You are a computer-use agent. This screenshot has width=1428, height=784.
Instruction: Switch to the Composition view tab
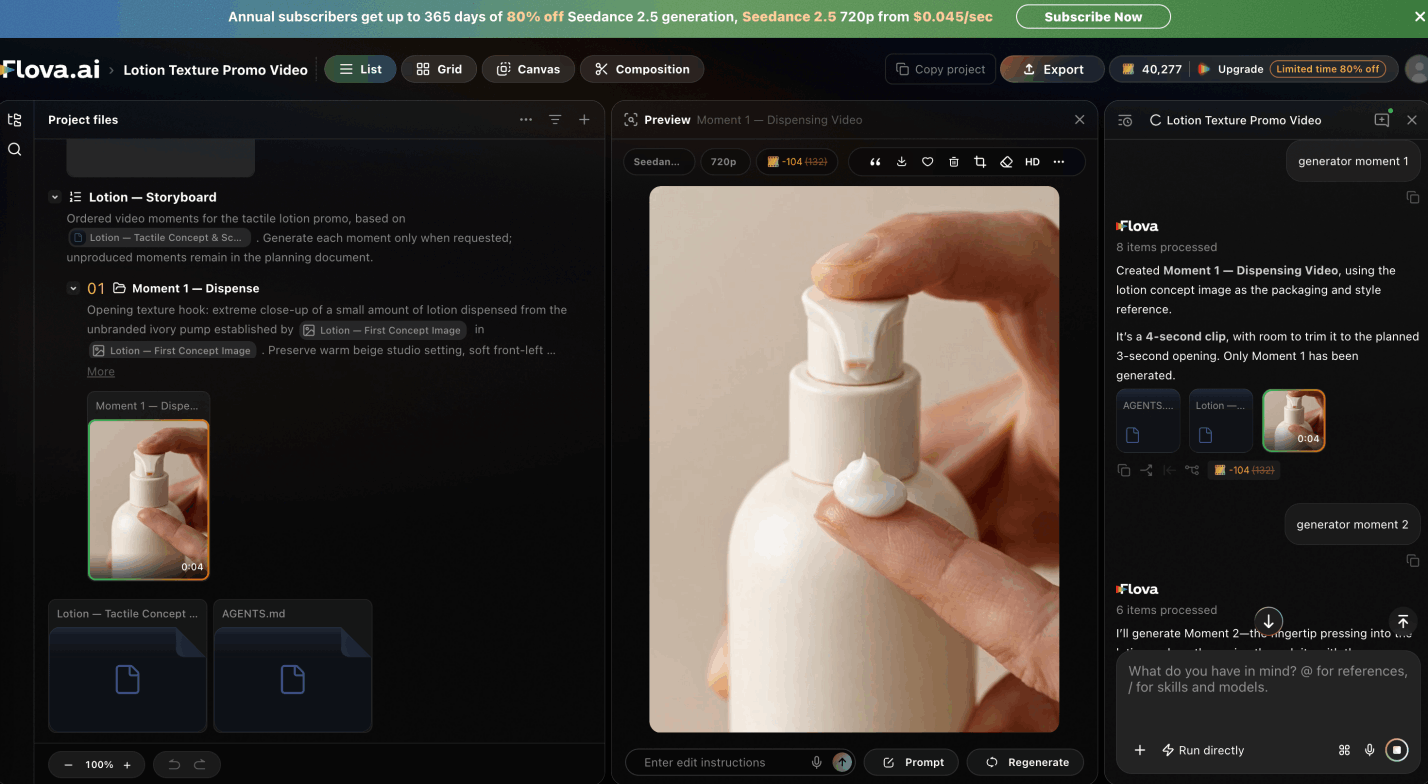point(642,69)
